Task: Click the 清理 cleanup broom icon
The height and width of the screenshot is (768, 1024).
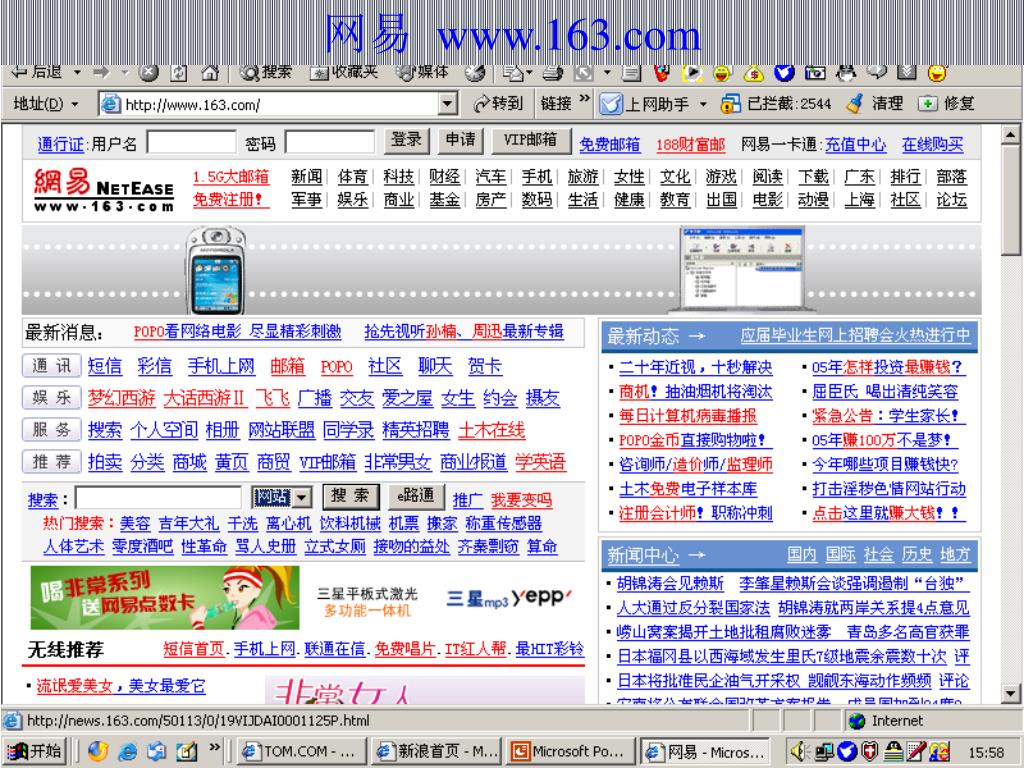Action: tap(855, 104)
